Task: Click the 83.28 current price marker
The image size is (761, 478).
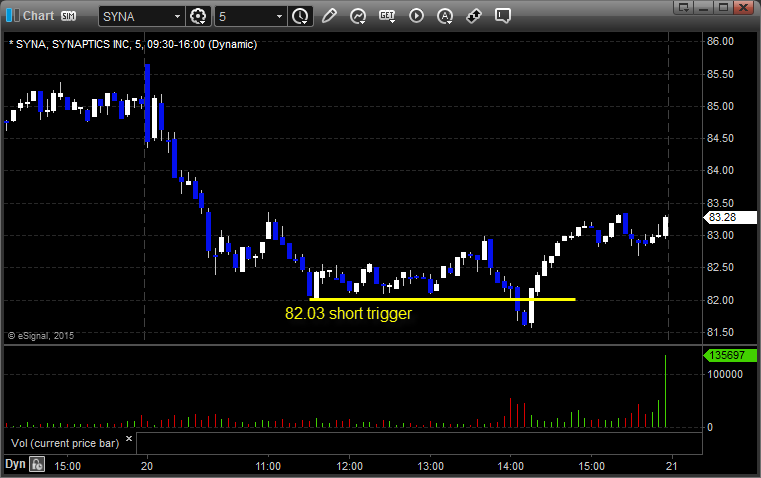Action: [730, 217]
